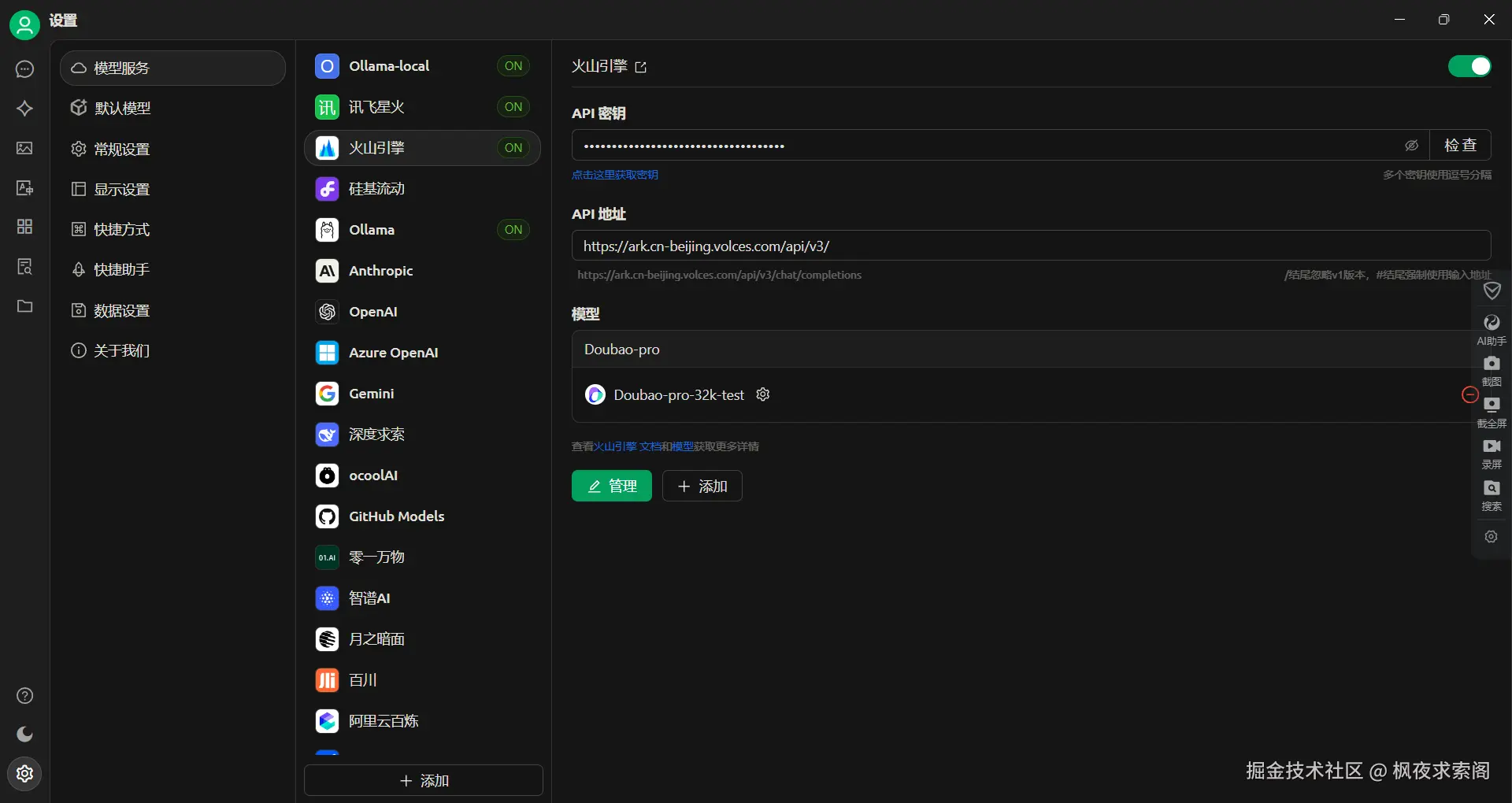1512x803 pixels.
Task: Open 数据设置 section
Action: coord(172,311)
